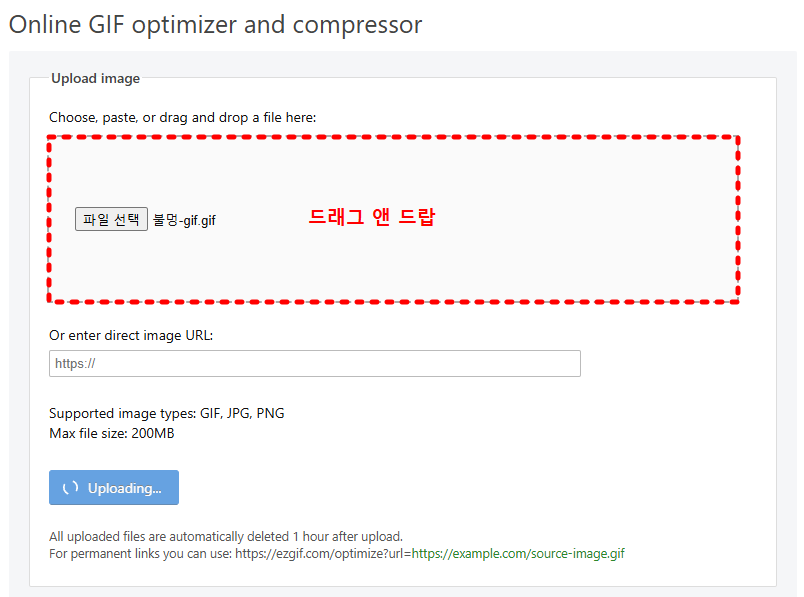Select the Upload image section heading

click(96, 78)
